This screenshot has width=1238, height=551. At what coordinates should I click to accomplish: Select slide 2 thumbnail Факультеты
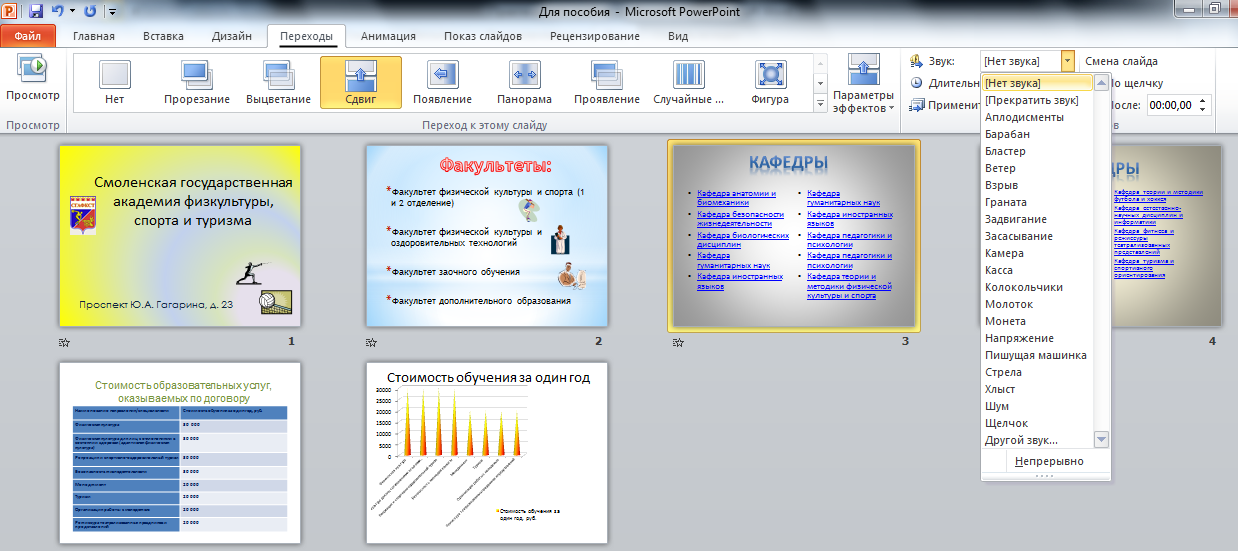tap(487, 235)
